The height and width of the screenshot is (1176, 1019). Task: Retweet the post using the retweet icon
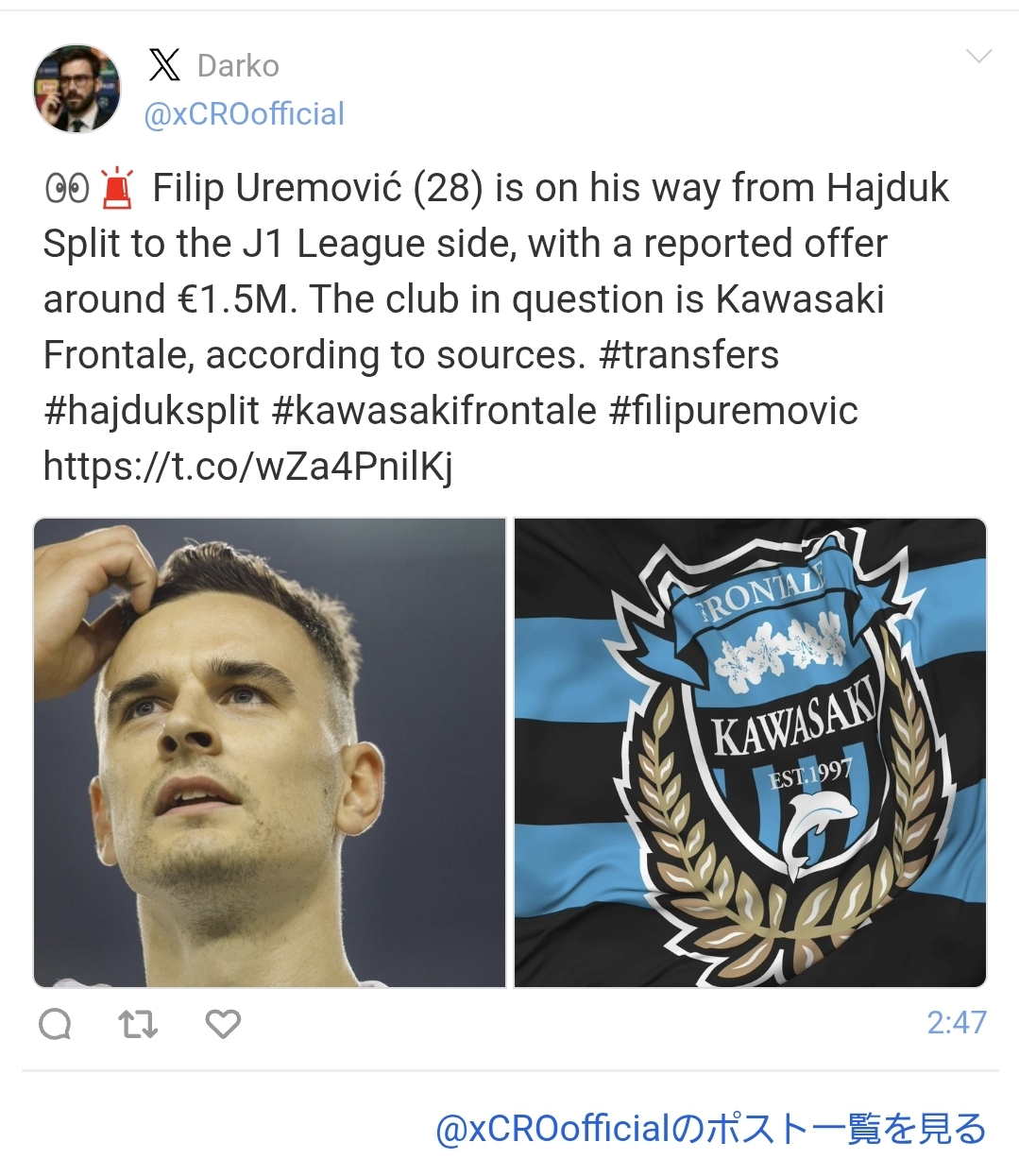tap(139, 1023)
